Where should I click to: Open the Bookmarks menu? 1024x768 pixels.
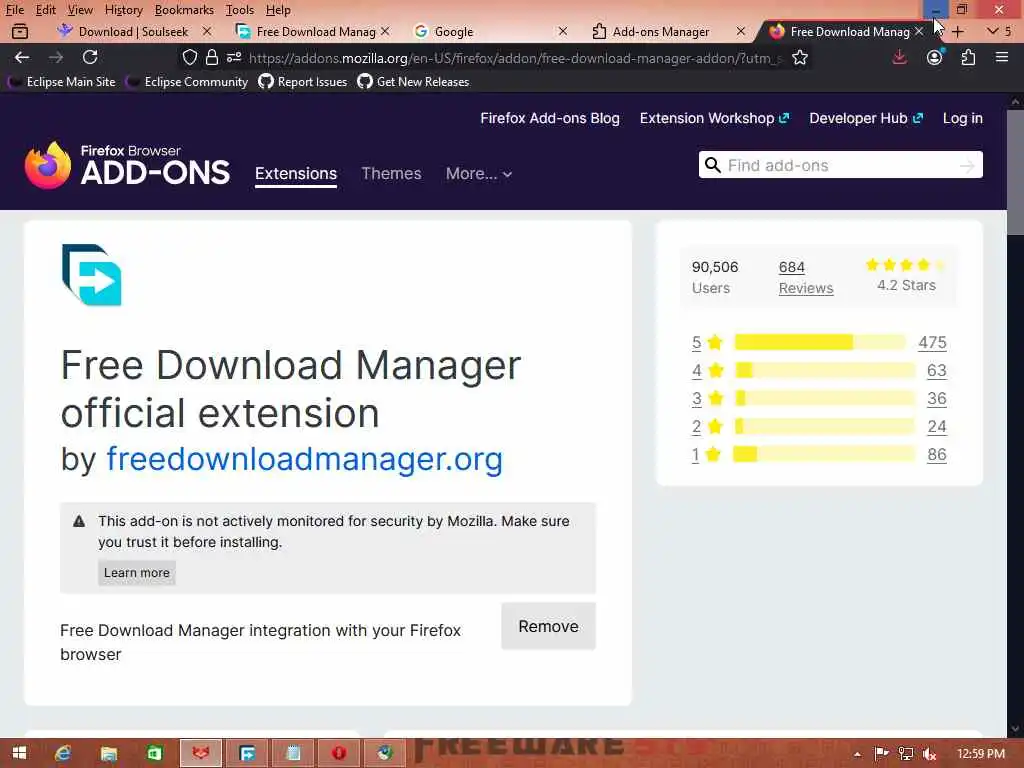tap(184, 10)
